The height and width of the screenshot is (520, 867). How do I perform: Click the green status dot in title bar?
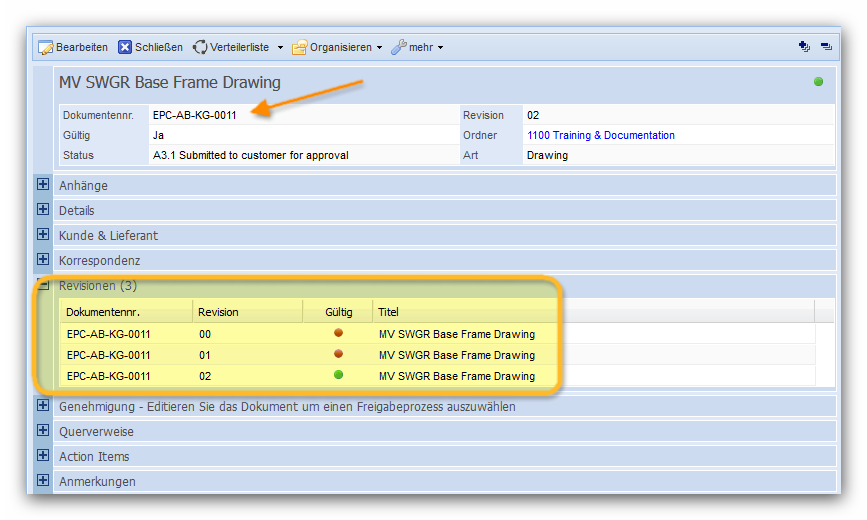(818, 82)
